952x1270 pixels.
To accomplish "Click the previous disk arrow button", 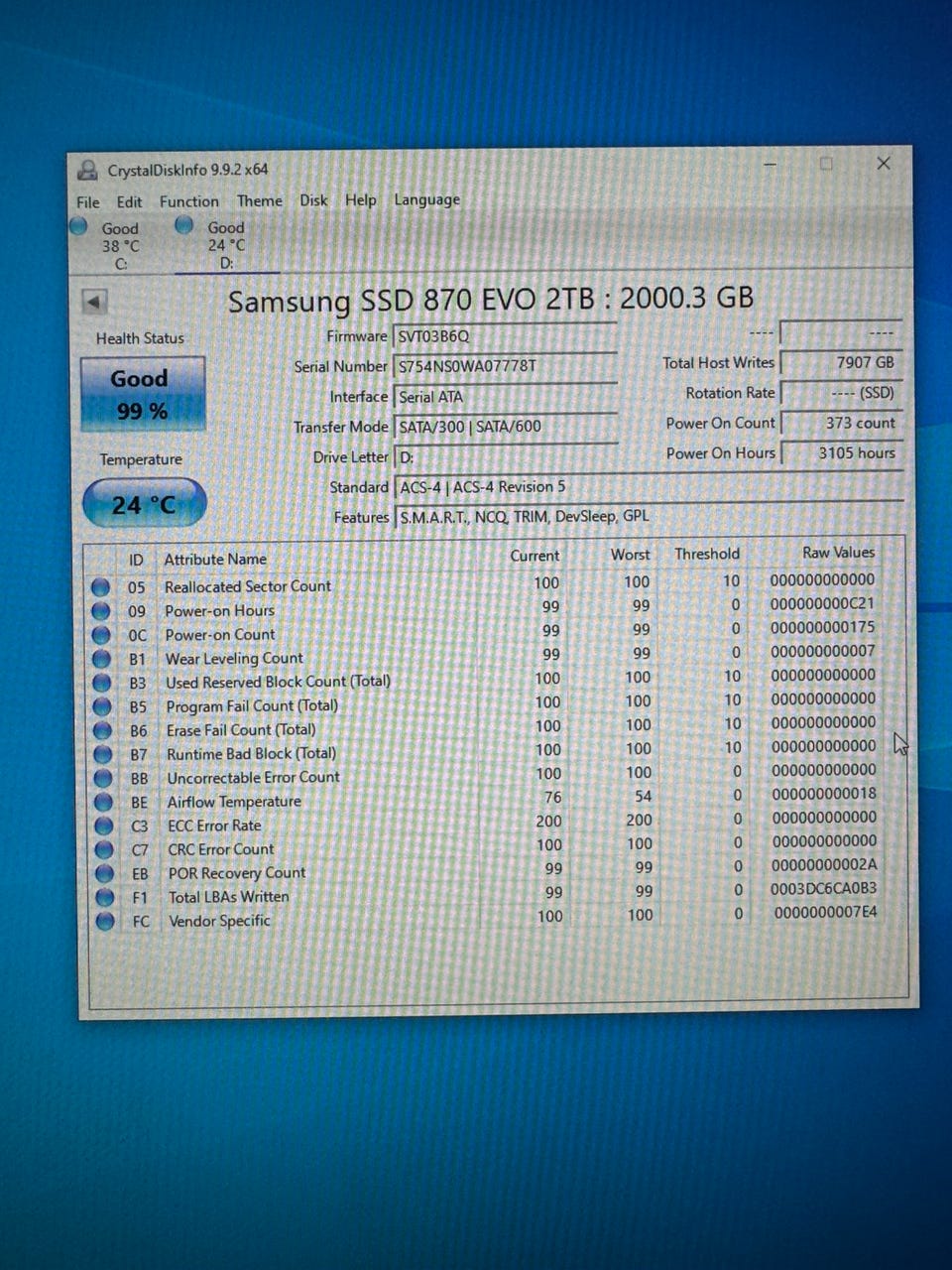I will point(94,302).
